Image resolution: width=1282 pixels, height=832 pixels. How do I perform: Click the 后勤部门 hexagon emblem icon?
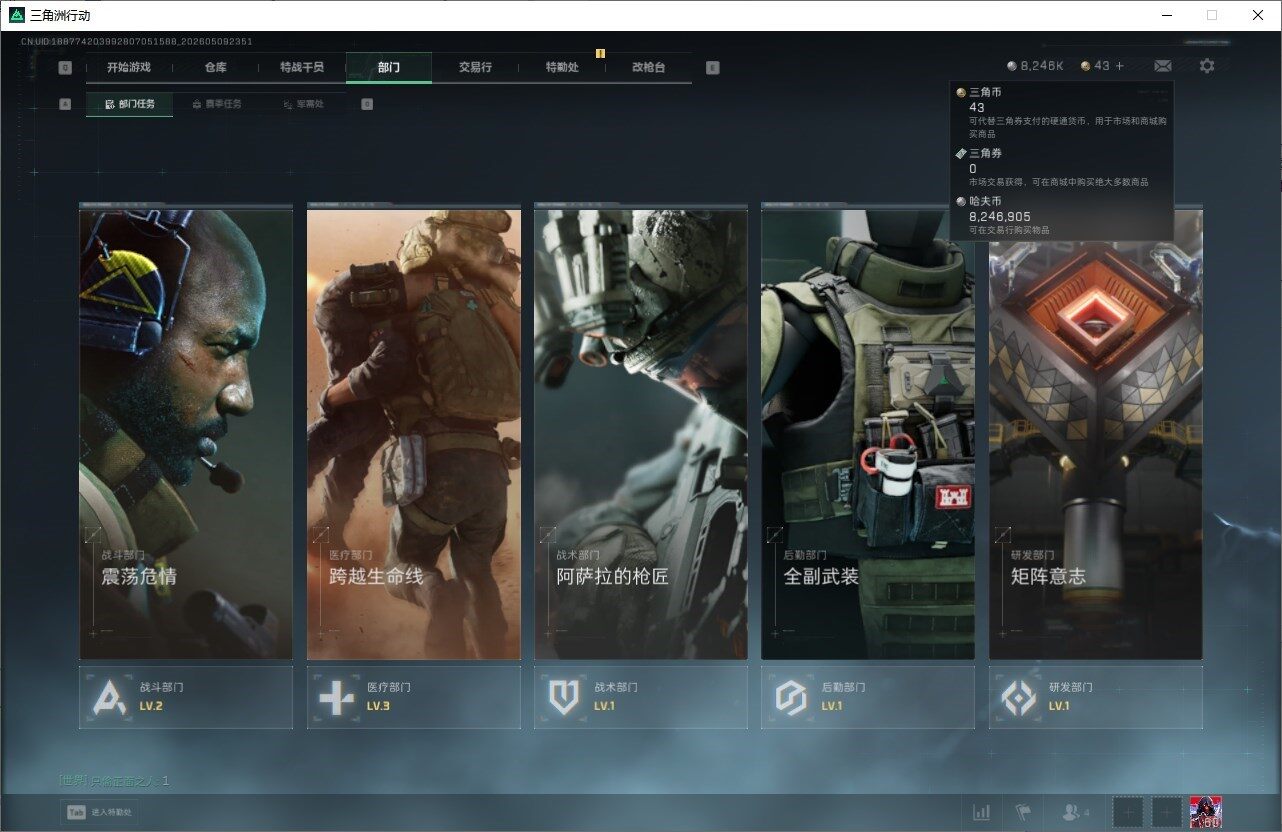pyautogui.click(x=790, y=698)
